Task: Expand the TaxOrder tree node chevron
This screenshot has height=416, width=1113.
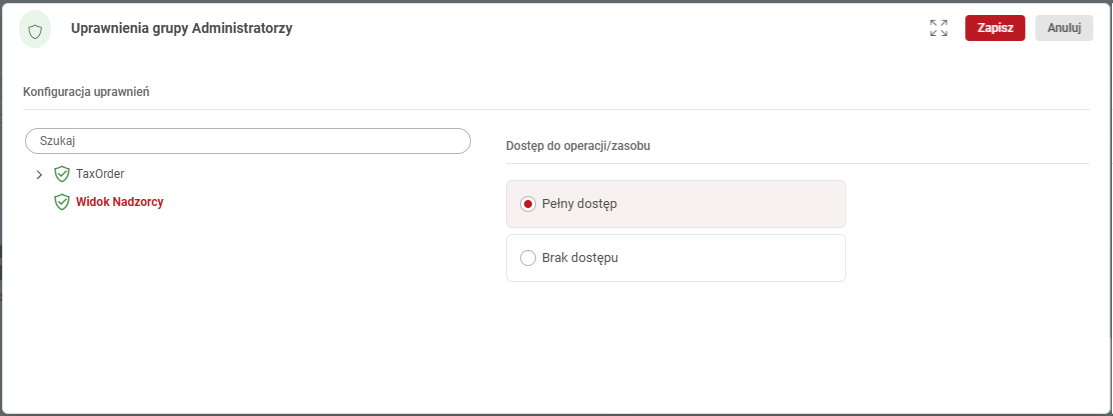Action: tap(39, 175)
